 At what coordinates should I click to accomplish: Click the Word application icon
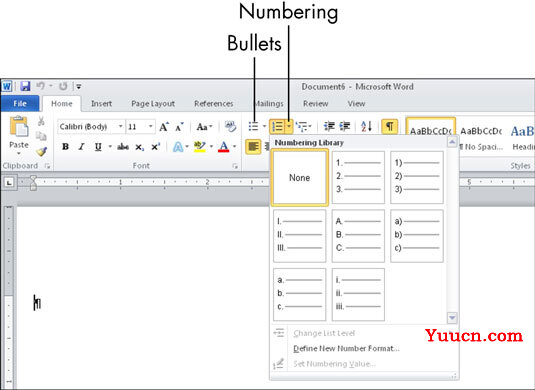click(7, 86)
